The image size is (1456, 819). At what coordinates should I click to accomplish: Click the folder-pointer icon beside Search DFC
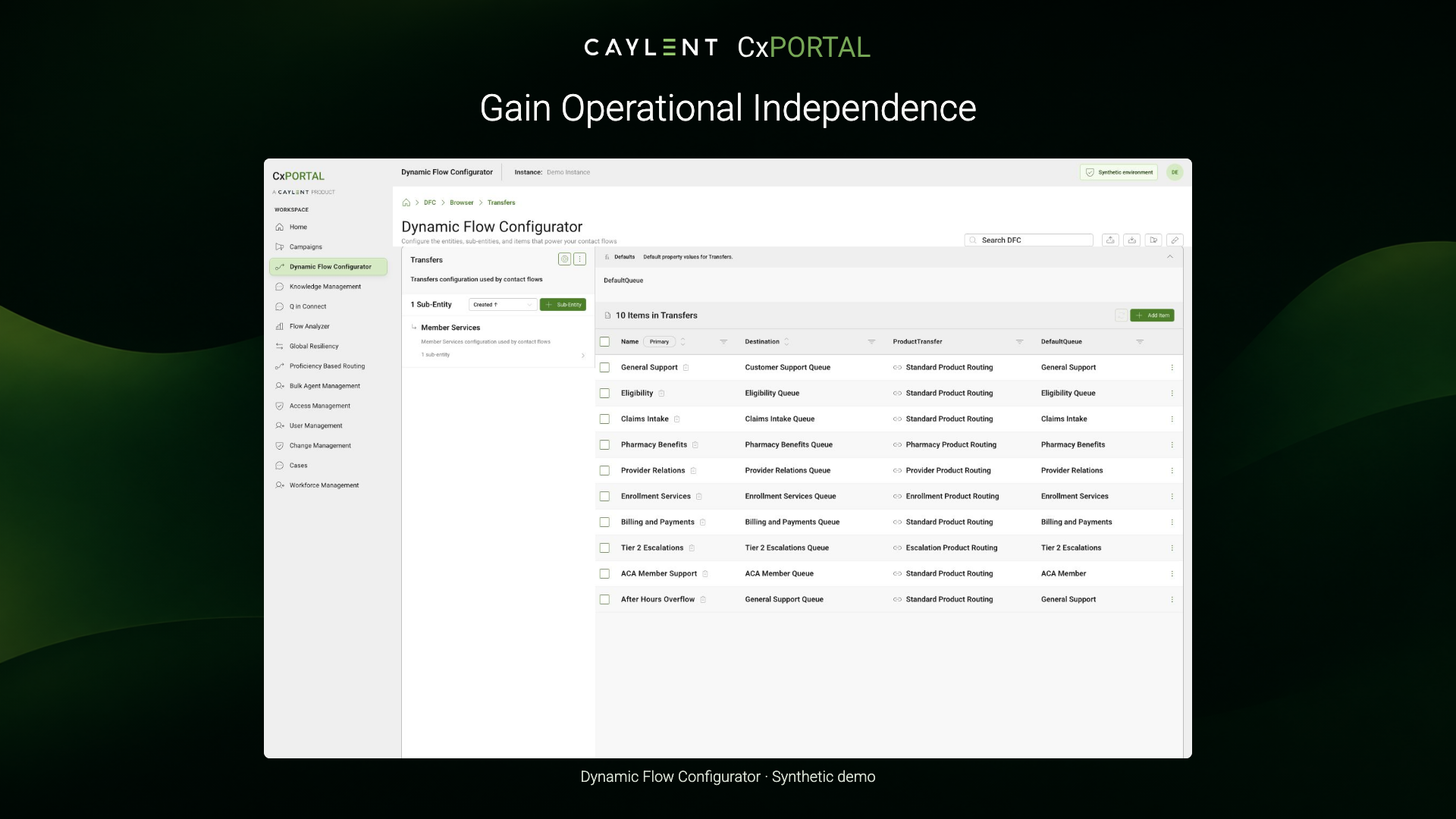click(1153, 240)
